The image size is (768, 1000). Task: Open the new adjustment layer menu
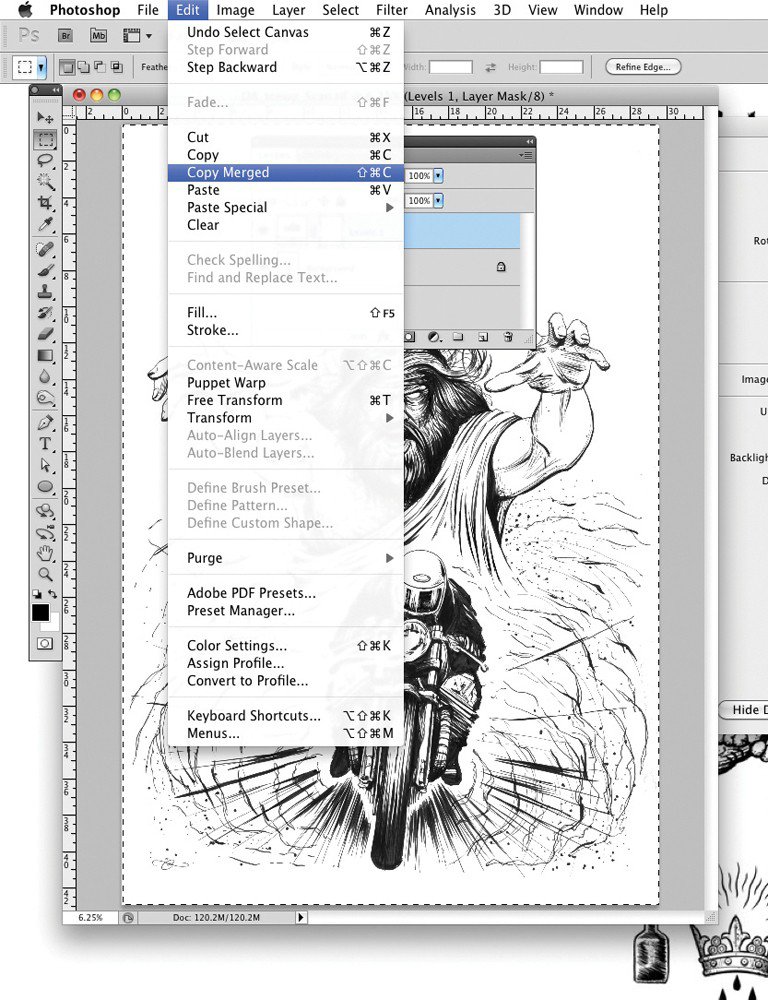(x=434, y=337)
